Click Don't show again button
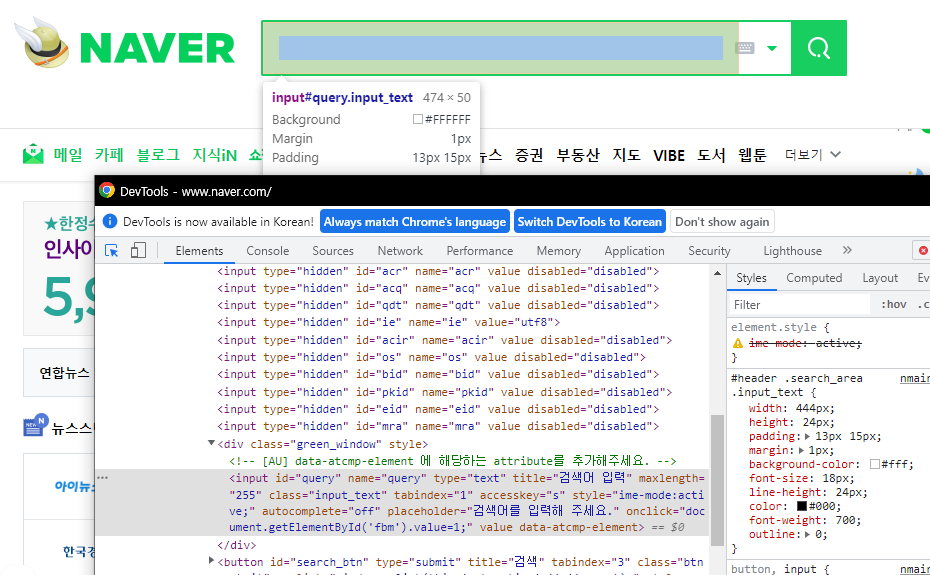 point(722,222)
